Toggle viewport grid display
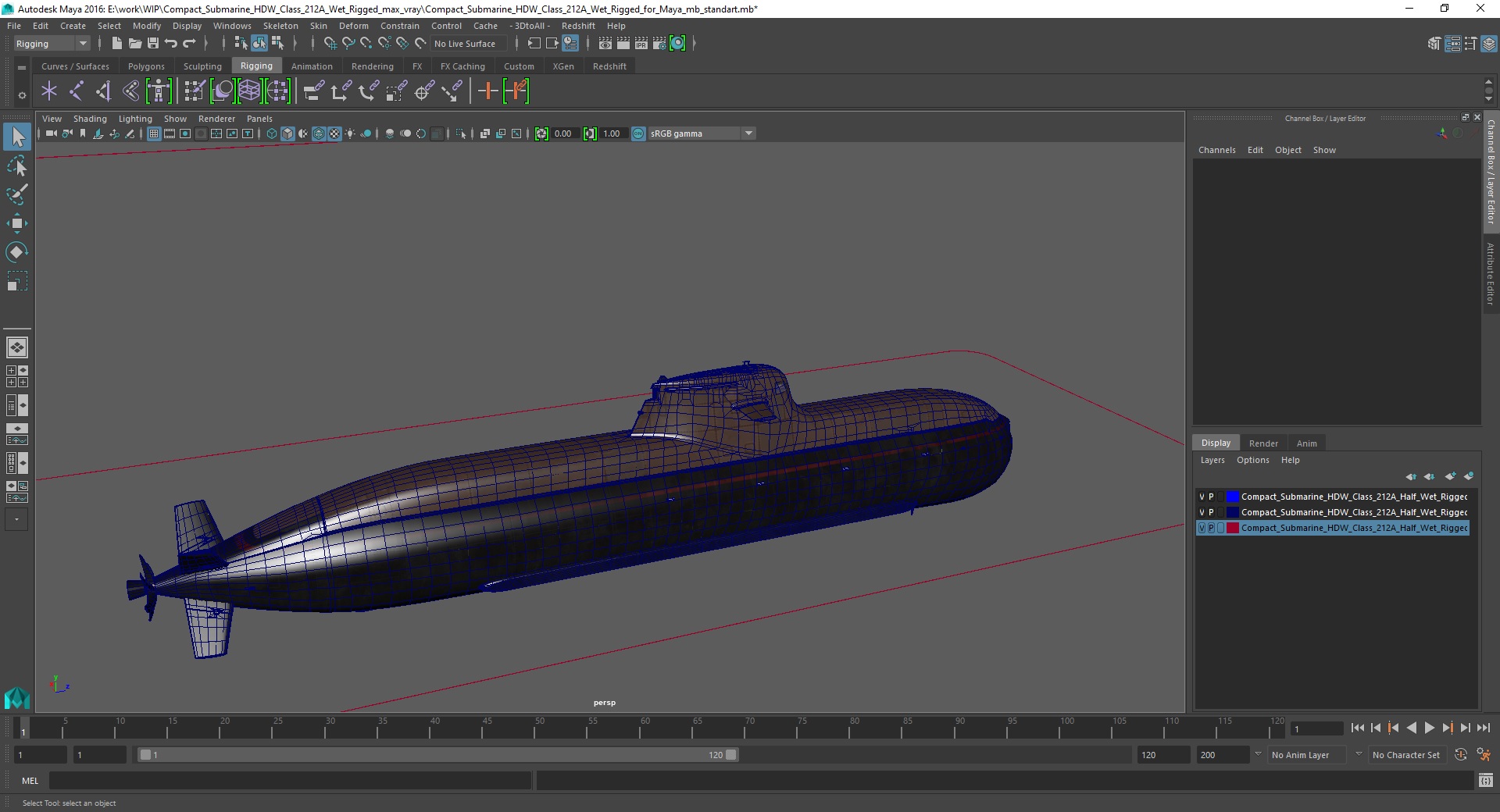The height and width of the screenshot is (812, 1500). (x=154, y=134)
